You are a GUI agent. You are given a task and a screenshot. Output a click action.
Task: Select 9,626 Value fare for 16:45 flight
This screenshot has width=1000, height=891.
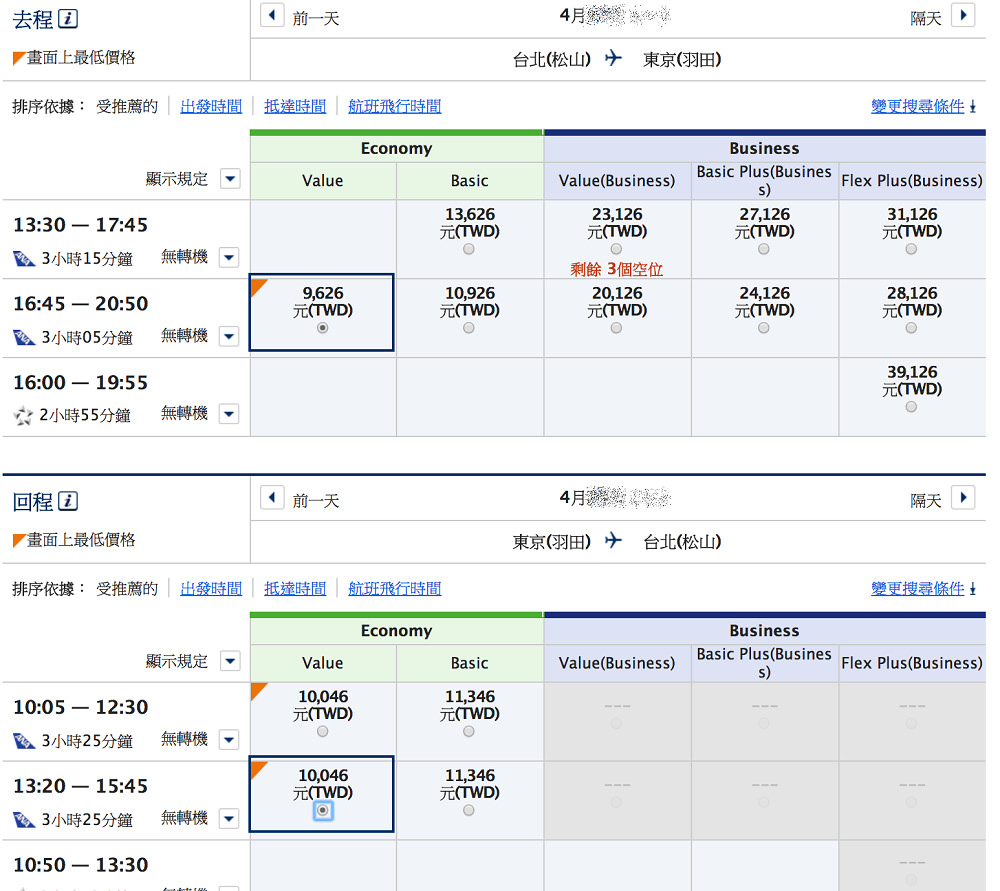tap(323, 328)
